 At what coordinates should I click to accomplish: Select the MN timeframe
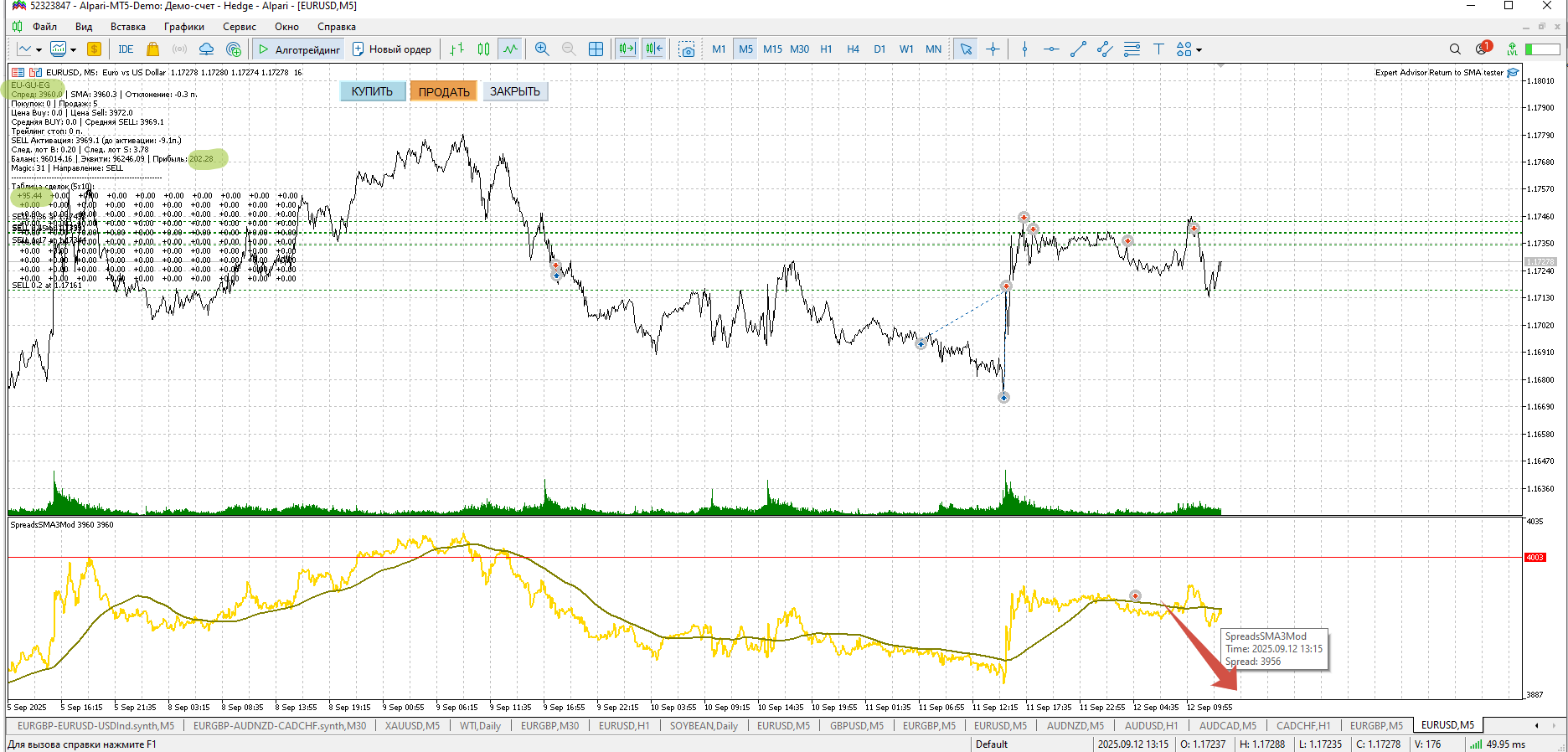[x=933, y=49]
